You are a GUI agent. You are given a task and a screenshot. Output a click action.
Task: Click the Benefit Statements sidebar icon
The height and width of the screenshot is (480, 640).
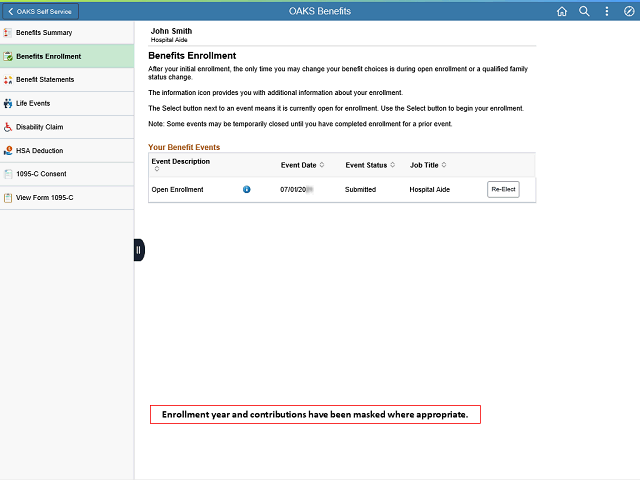click(8, 80)
